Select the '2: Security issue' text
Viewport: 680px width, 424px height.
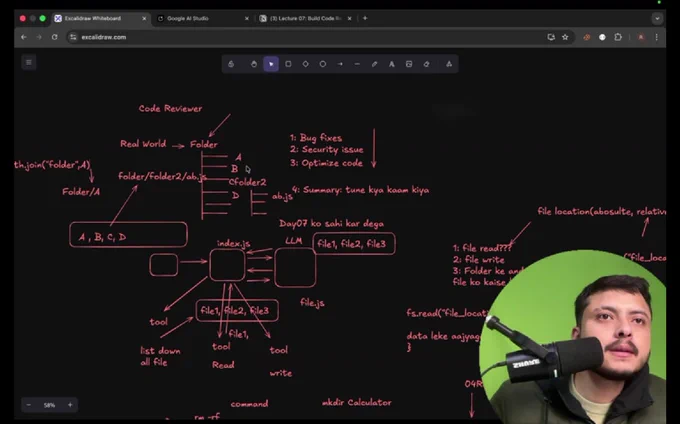(x=327, y=150)
